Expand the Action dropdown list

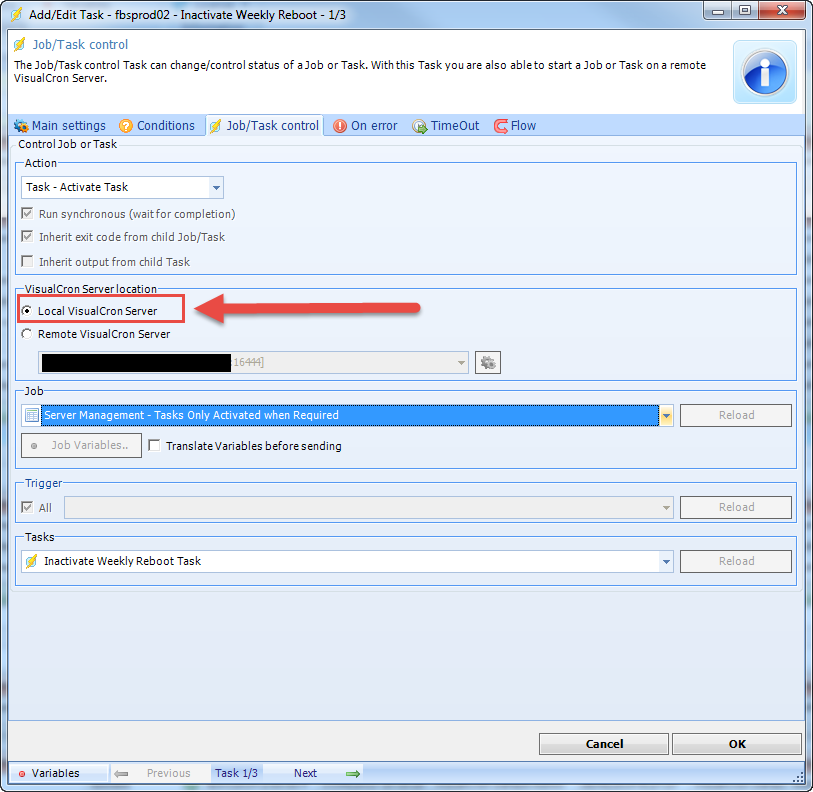(216, 187)
